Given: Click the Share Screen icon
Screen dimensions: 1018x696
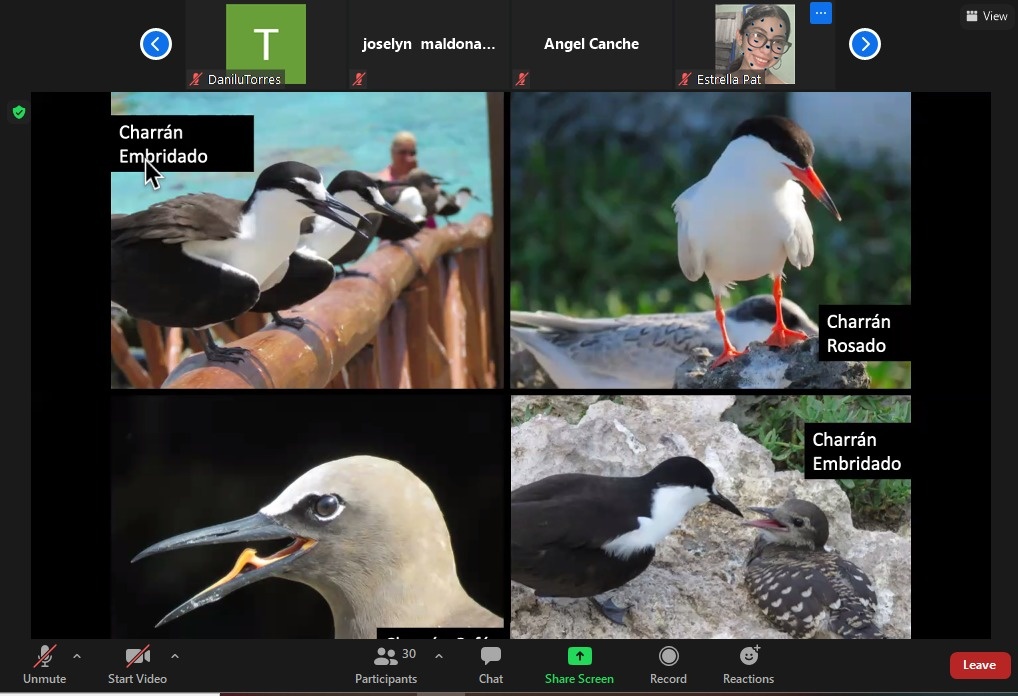Looking at the screenshot, I should (579, 665).
